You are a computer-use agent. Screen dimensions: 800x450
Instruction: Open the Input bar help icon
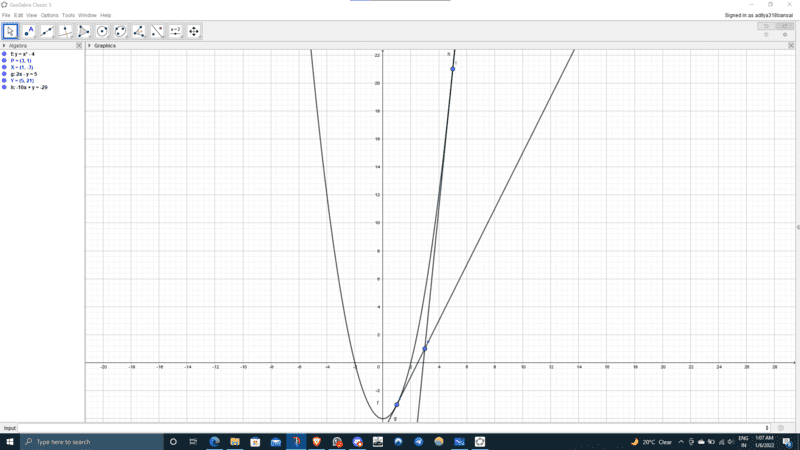(781, 428)
